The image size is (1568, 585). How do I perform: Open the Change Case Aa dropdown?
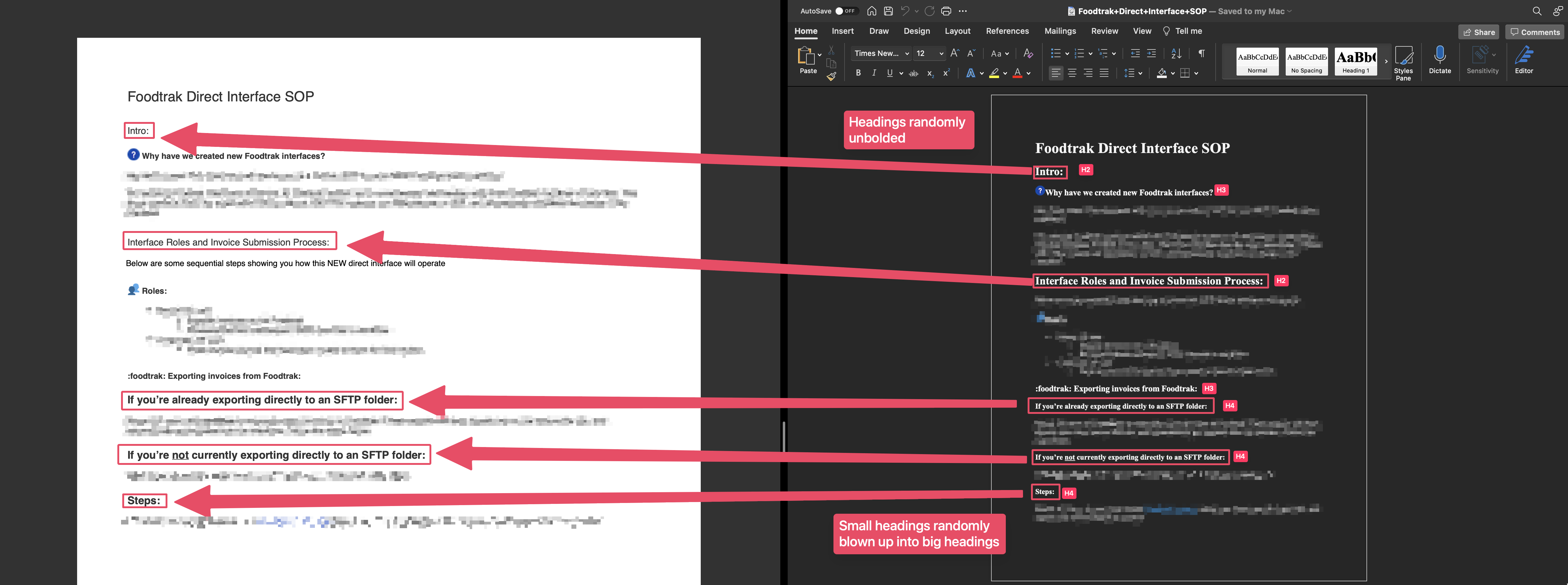pyautogui.click(x=999, y=53)
